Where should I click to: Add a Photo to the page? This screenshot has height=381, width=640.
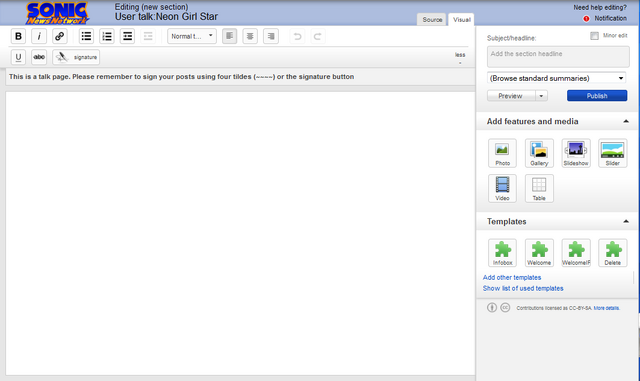click(502, 153)
